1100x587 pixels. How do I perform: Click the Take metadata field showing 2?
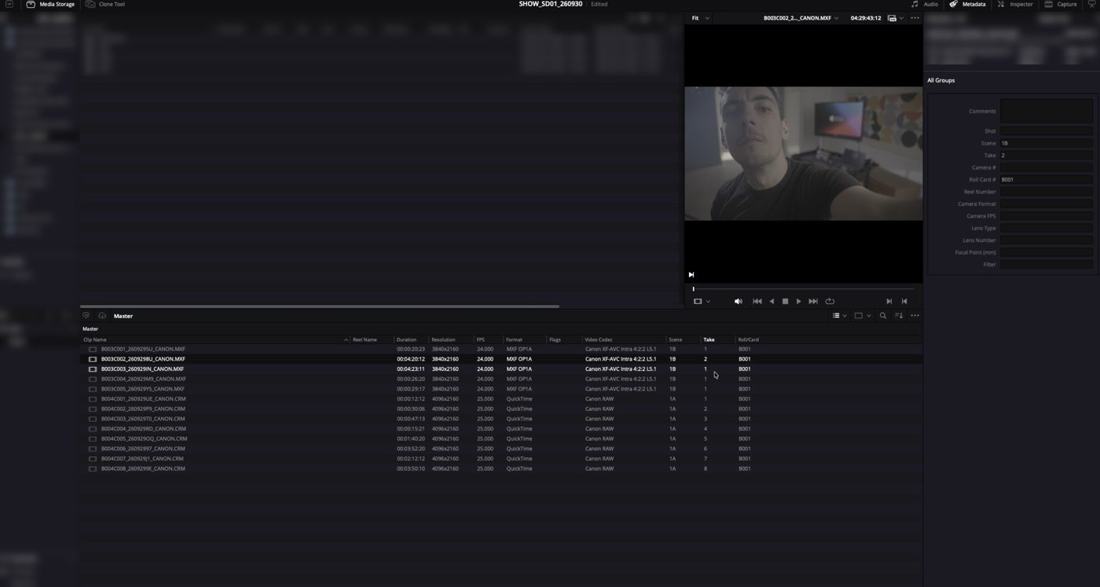tap(1046, 155)
